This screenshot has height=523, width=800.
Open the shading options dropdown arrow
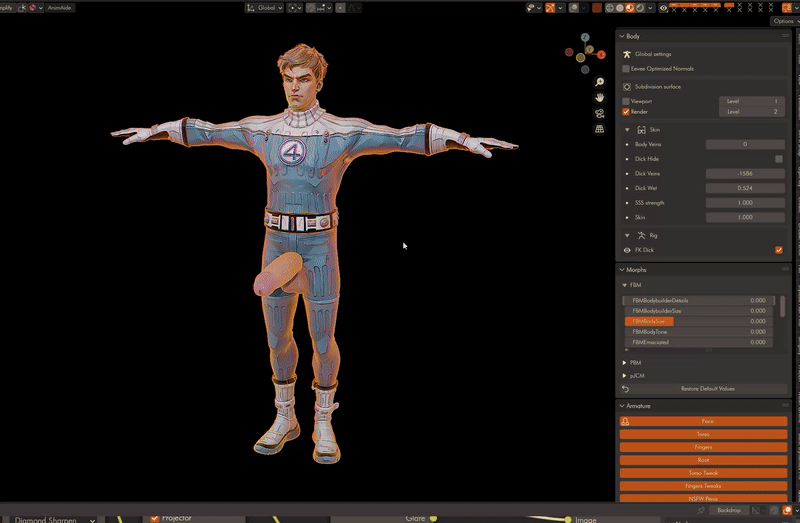tap(650, 8)
